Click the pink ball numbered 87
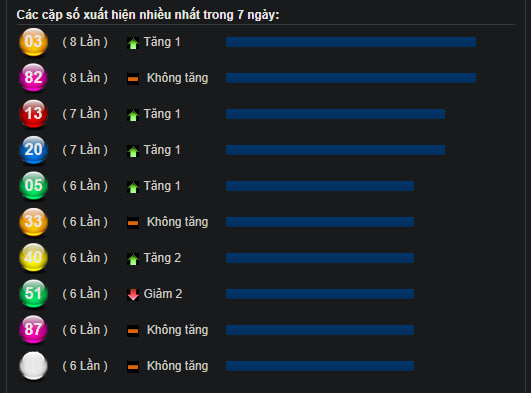The height and width of the screenshot is (393, 531). tap(33, 330)
